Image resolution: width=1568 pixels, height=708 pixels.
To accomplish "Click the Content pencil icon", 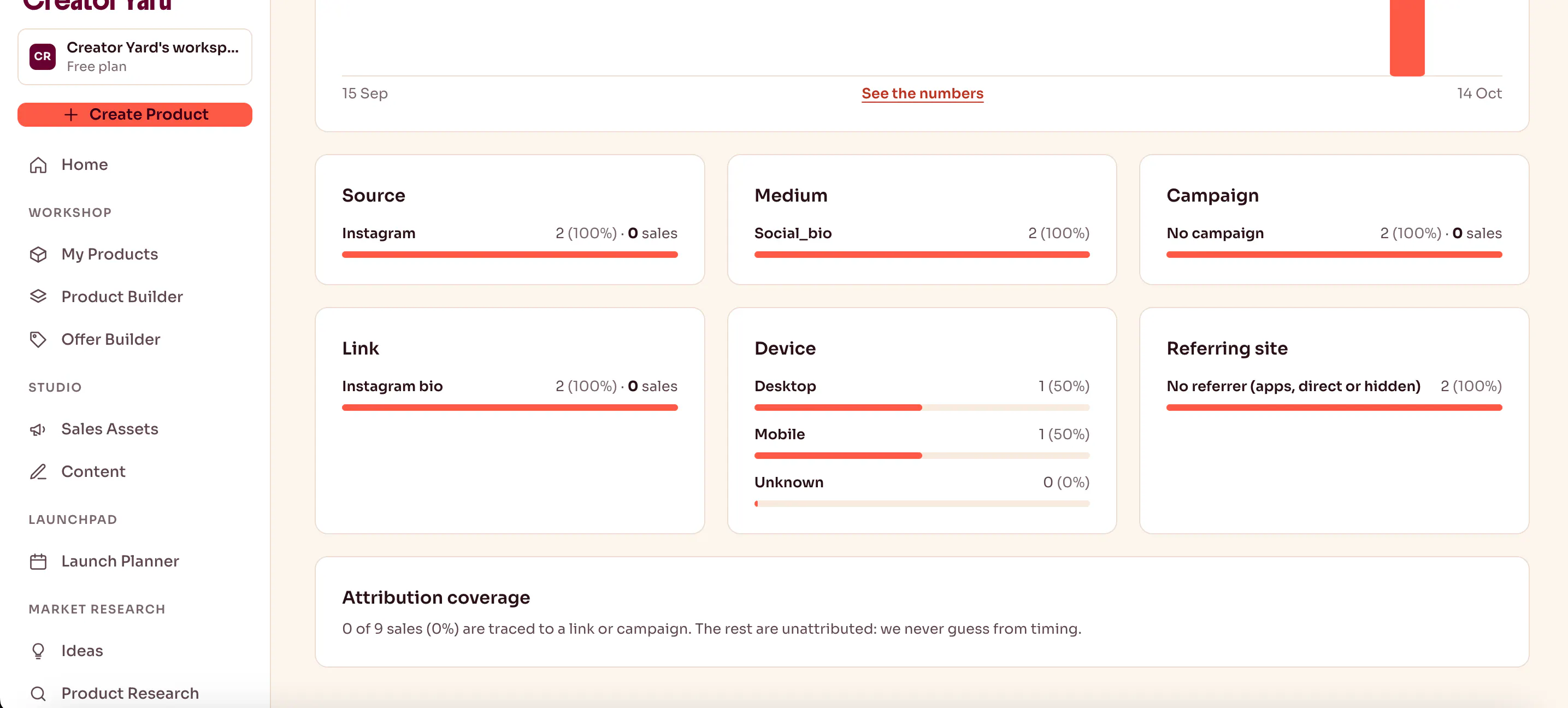I will [38, 472].
